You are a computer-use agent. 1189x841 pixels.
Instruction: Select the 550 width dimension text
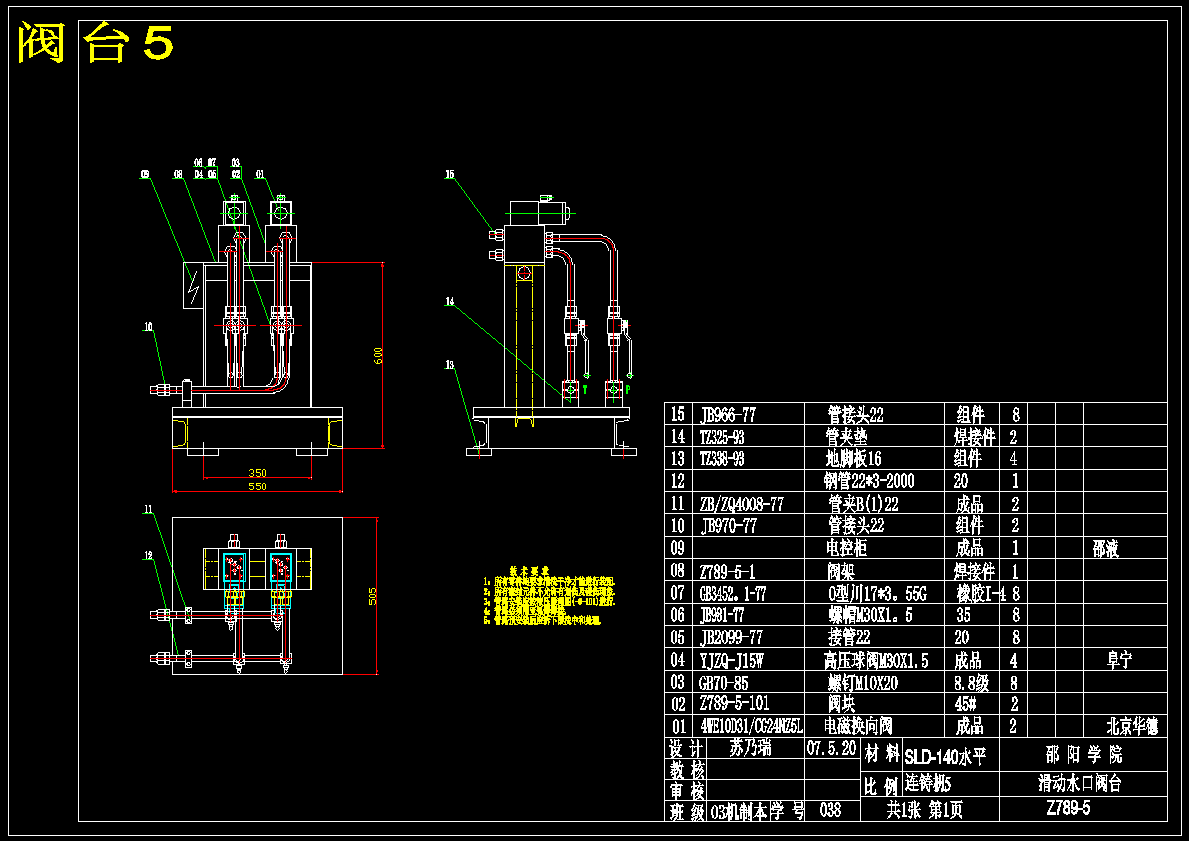point(257,486)
